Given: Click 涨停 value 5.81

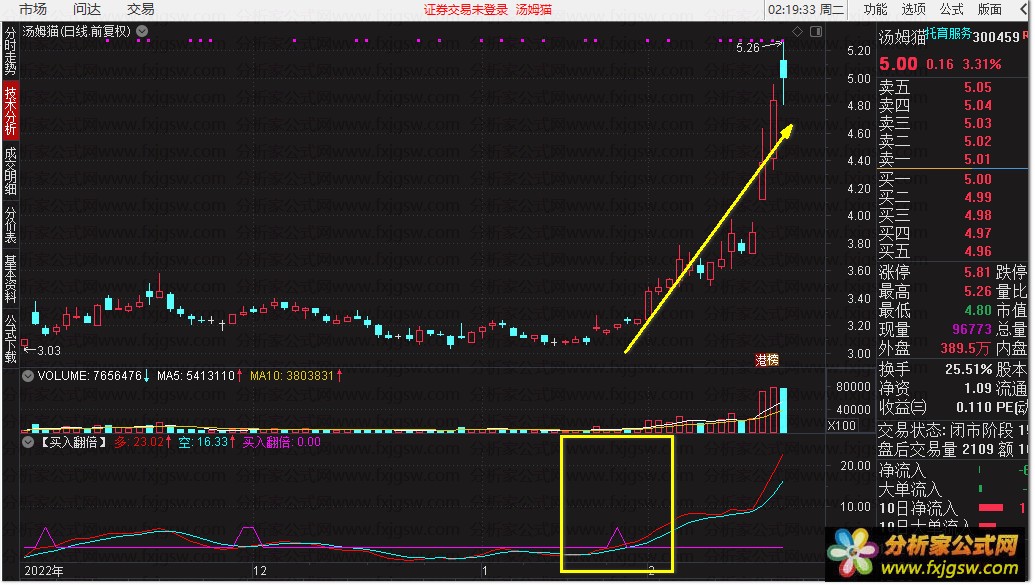Looking at the screenshot, I should (977, 272).
